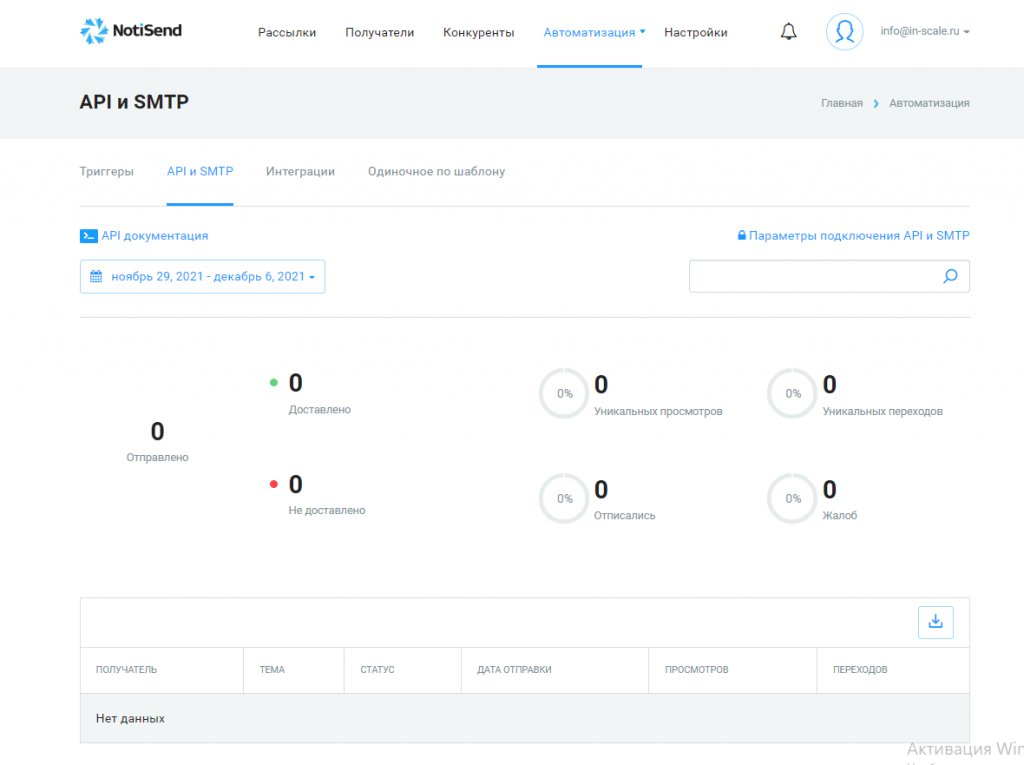The height and width of the screenshot is (765, 1024).
Task: Click the red Не доставлено status dot
Action: [274, 484]
